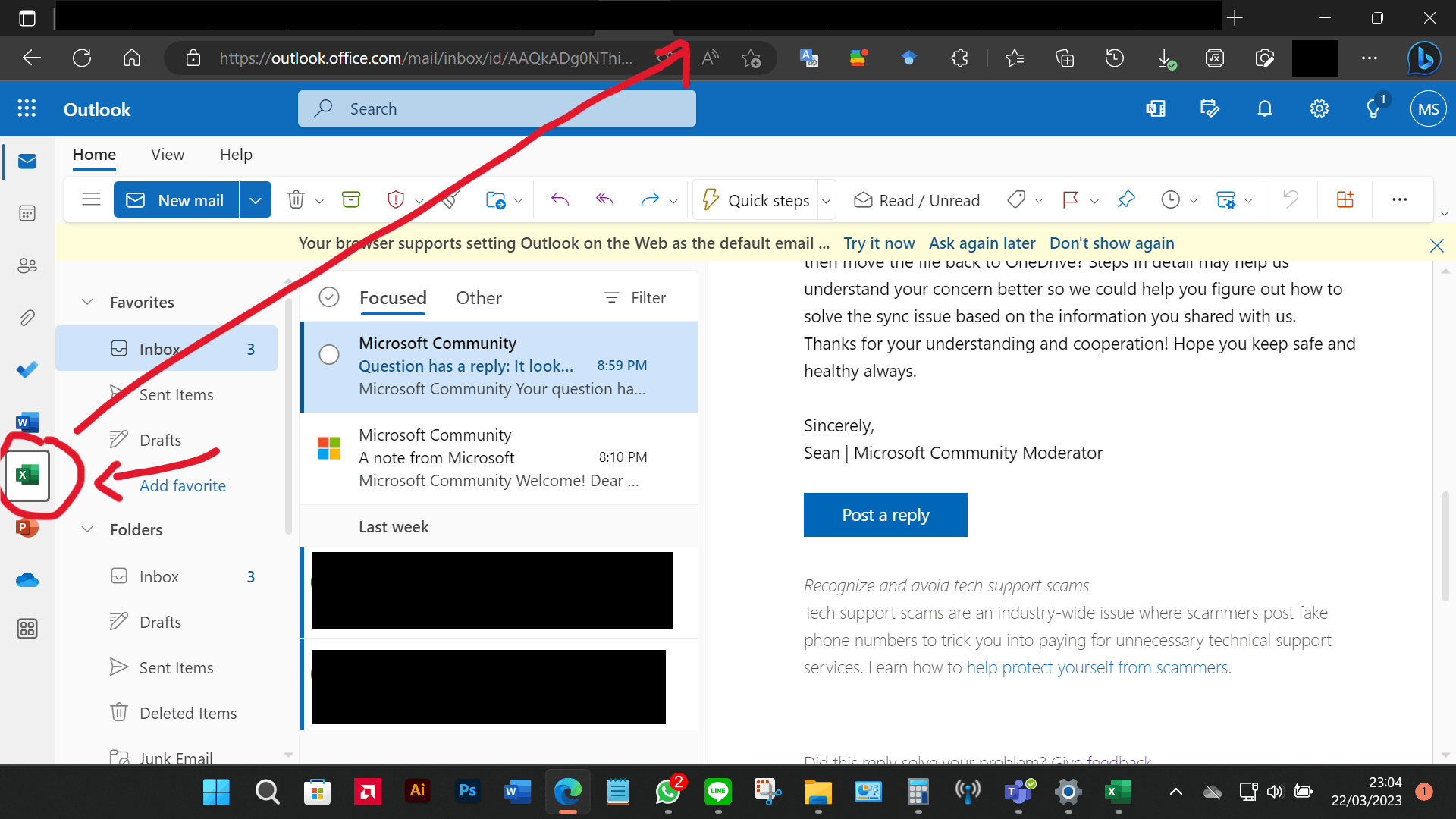Open OneDrive cloud icon in sidebar
The image size is (1456, 819).
pyautogui.click(x=27, y=580)
